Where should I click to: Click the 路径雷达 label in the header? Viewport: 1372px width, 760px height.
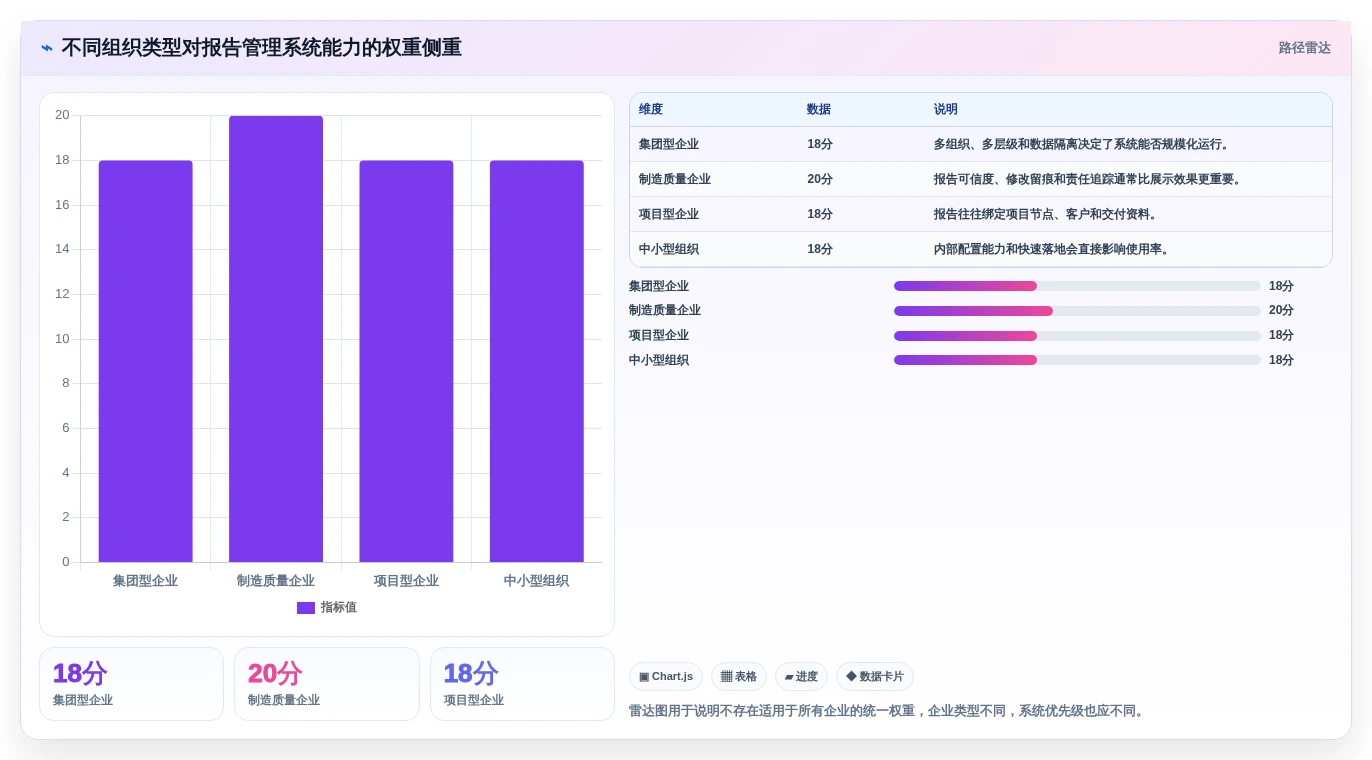coord(1304,48)
